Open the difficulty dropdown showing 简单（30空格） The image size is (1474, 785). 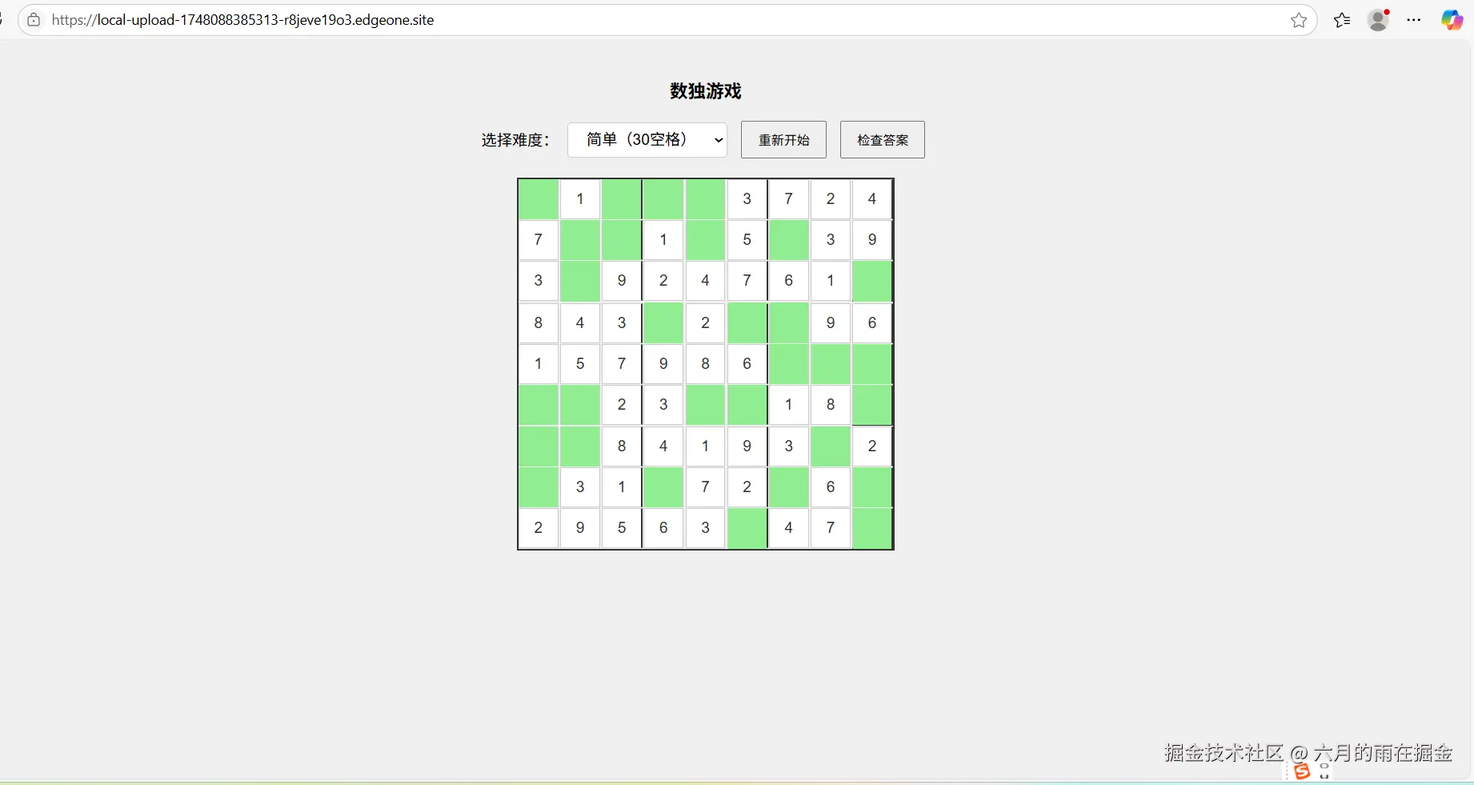647,140
